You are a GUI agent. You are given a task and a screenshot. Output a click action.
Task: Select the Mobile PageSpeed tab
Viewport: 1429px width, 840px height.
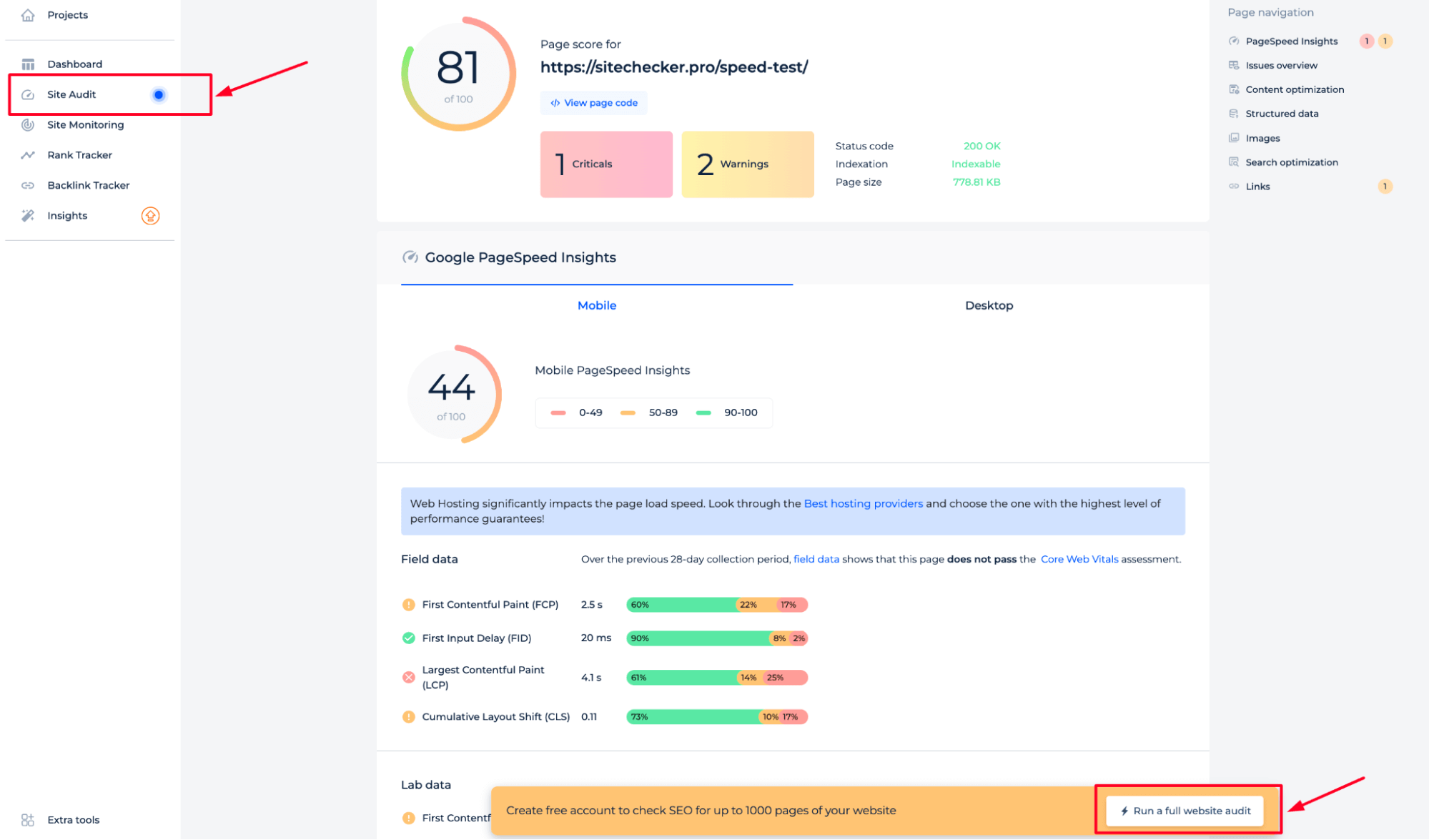(x=596, y=305)
